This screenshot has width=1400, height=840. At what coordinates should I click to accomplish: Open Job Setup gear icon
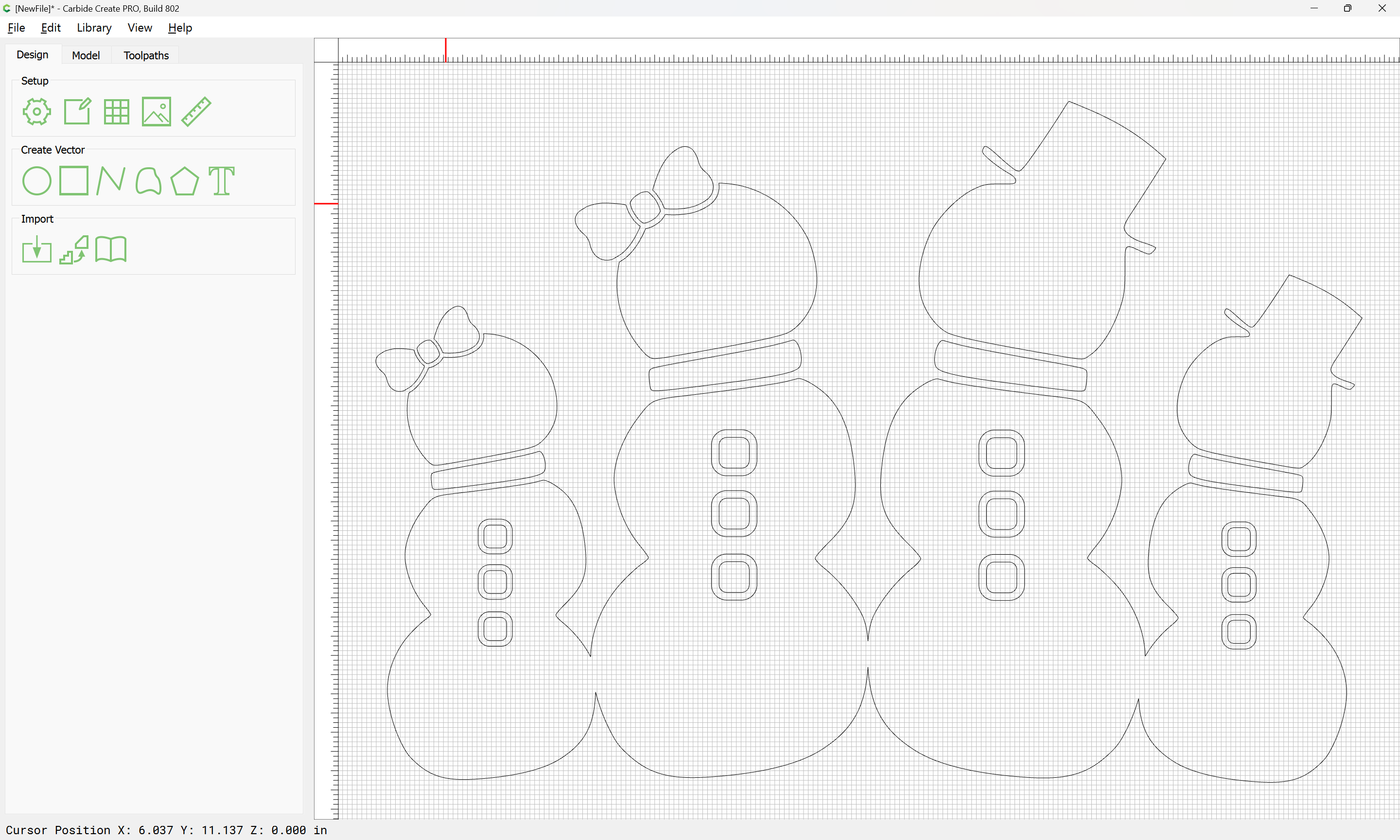pos(37,111)
